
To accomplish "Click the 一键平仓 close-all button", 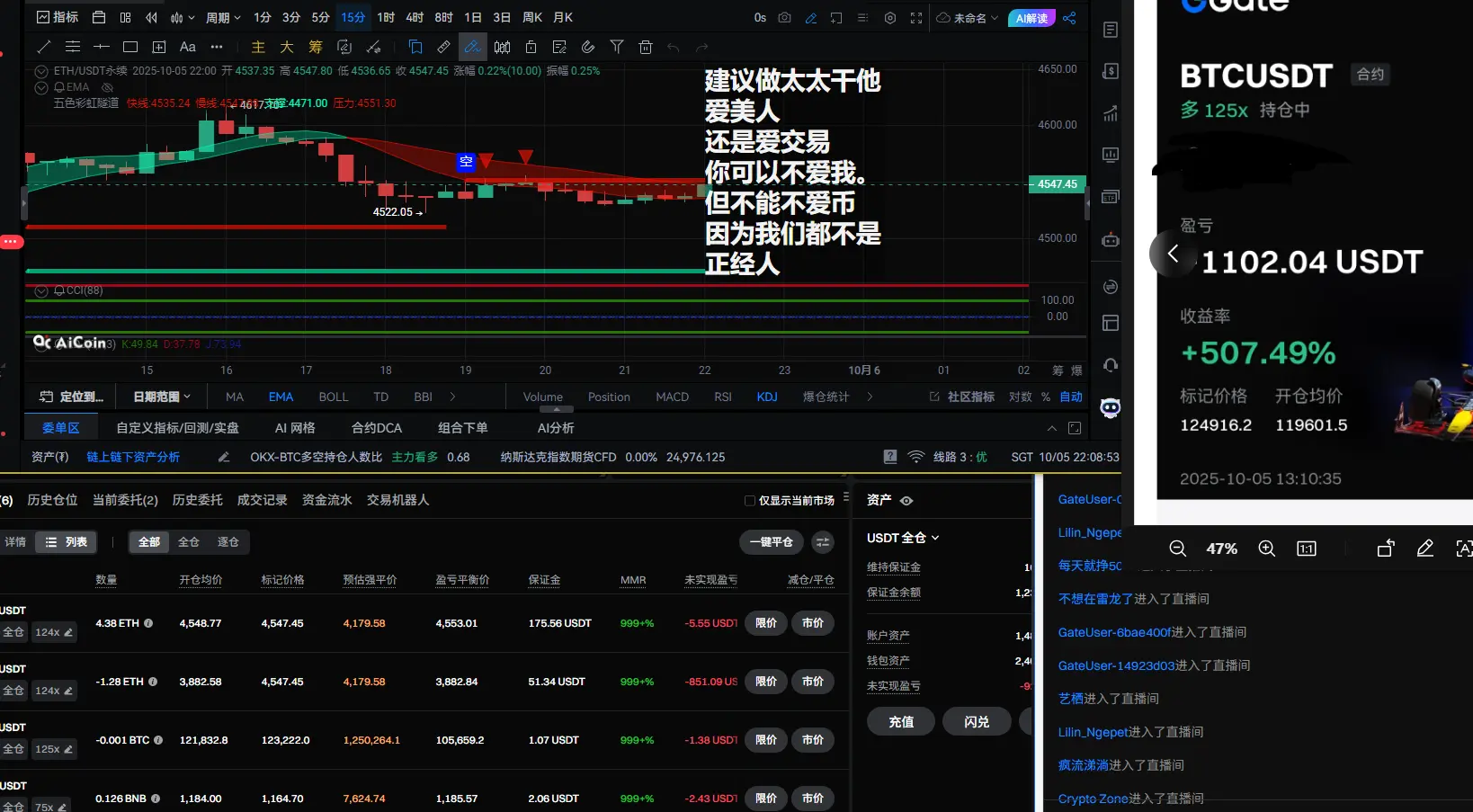I will [x=772, y=542].
